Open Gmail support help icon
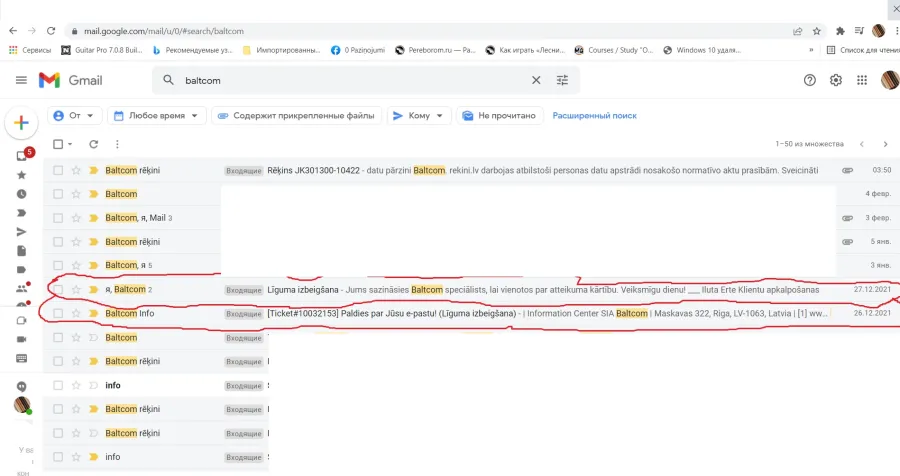Viewport: 900px width, 476px height. [x=809, y=80]
